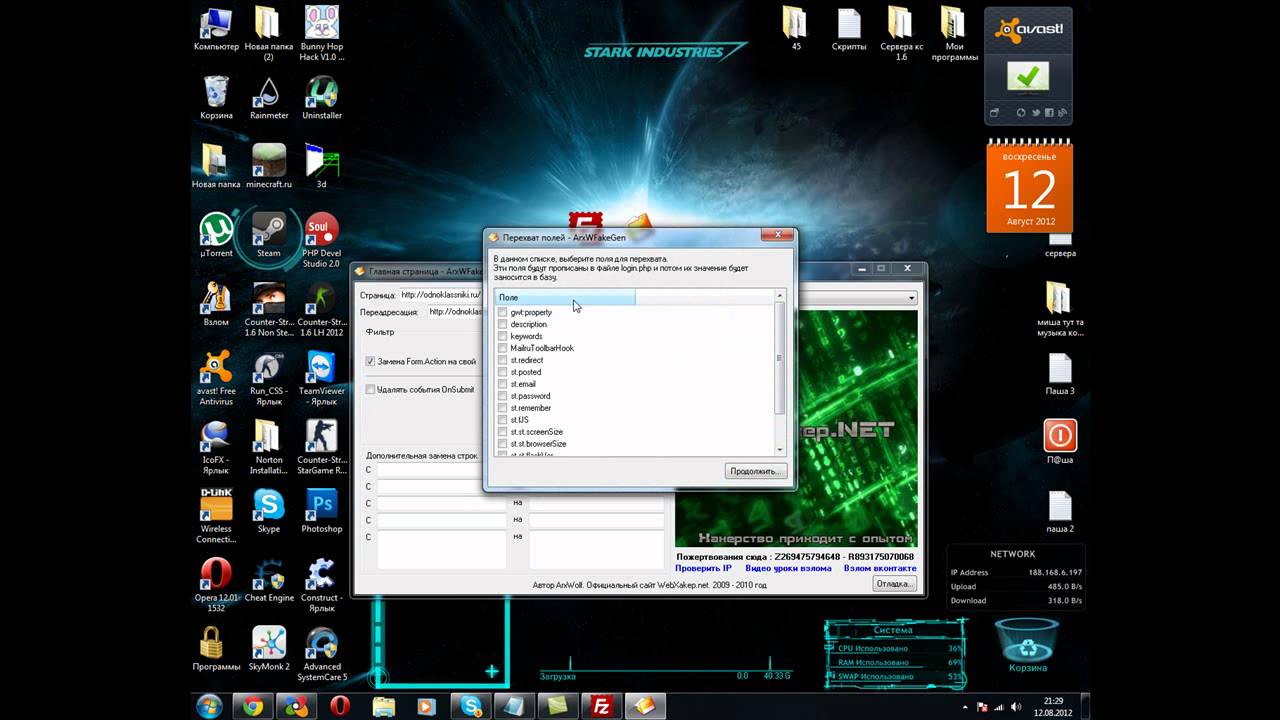Viewport: 1280px width, 720px height.
Task: Open the Скрипты file on the desktop
Action: (x=849, y=30)
